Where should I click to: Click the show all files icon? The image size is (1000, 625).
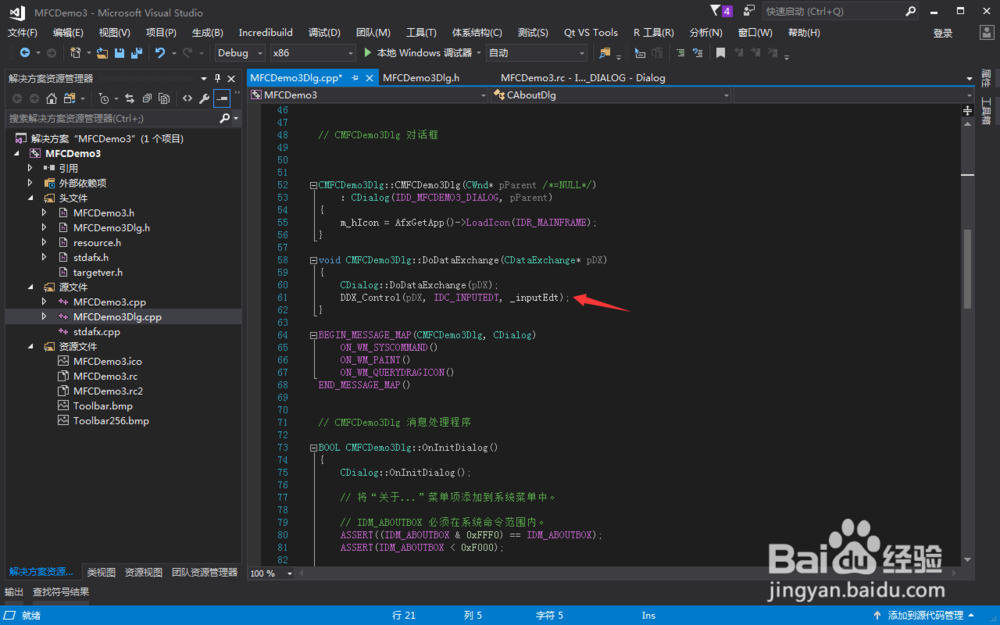click(x=164, y=98)
